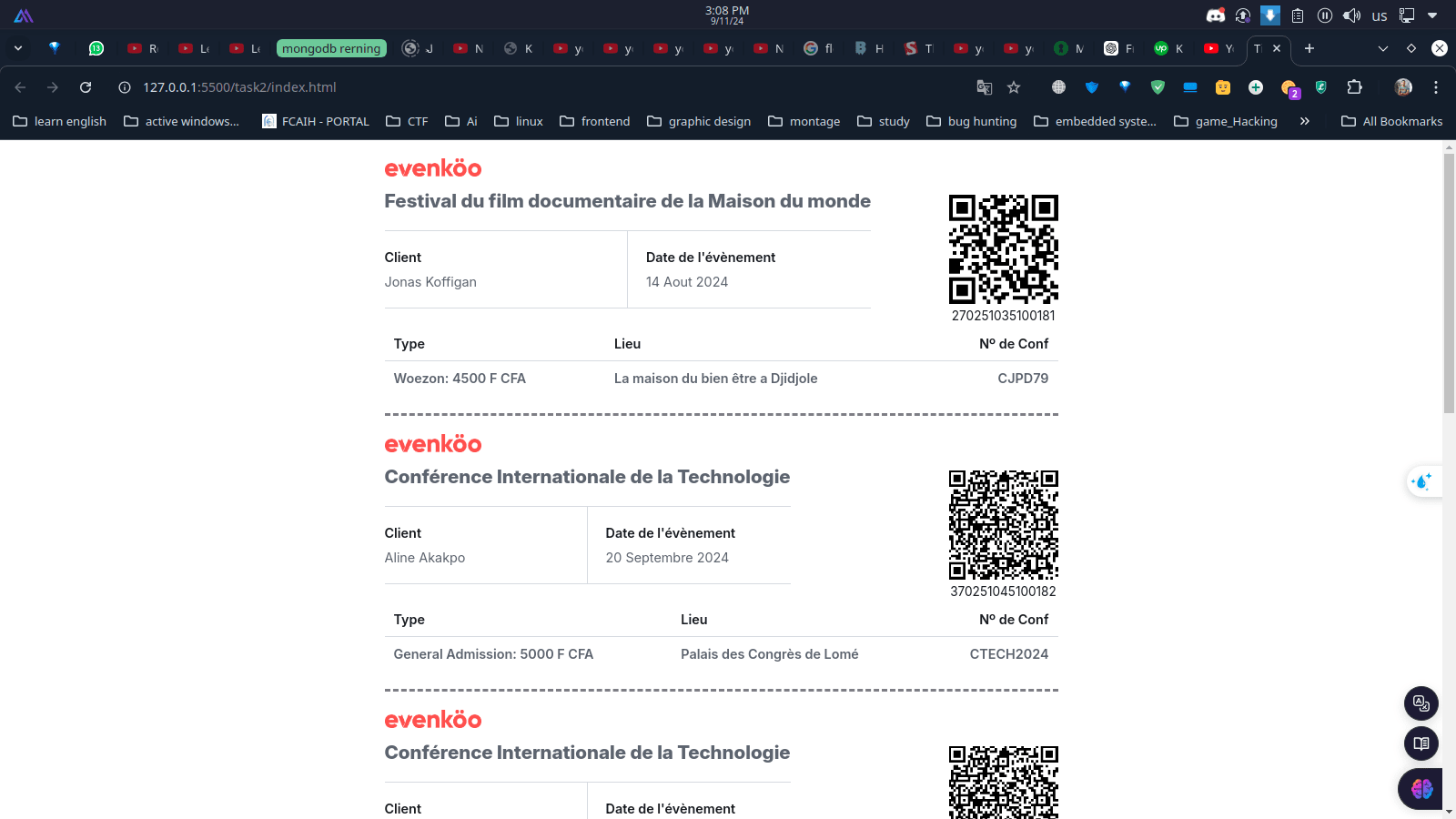Open the Discord tray icon

click(x=1216, y=15)
